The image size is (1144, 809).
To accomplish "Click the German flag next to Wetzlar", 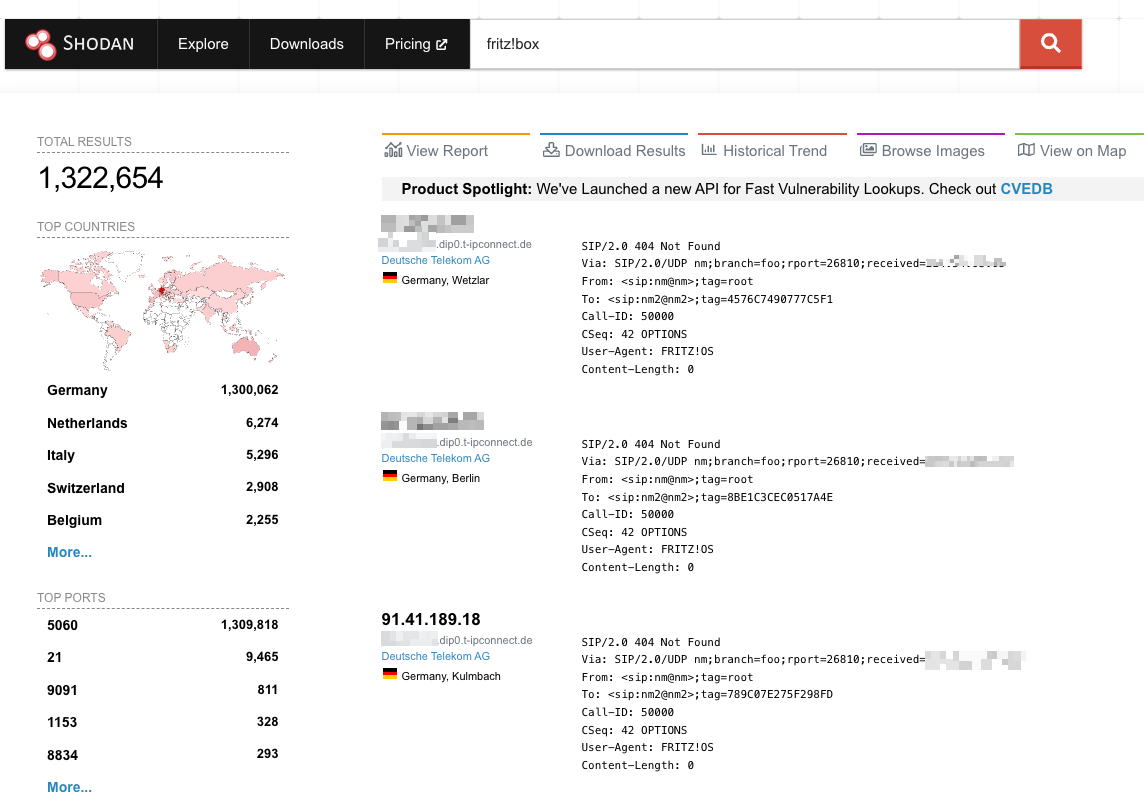I will (390, 278).
